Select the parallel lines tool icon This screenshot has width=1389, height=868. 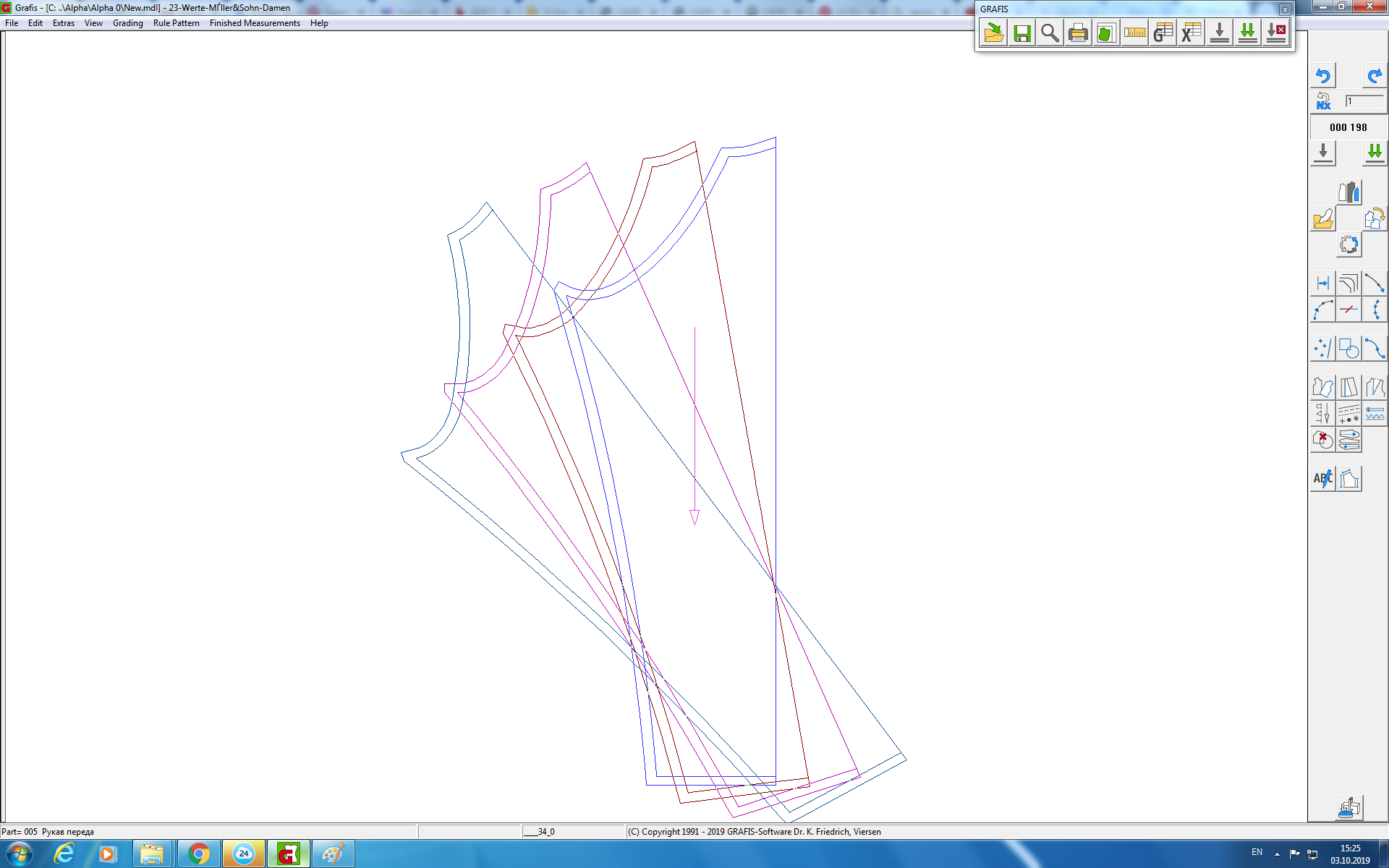1348,283
